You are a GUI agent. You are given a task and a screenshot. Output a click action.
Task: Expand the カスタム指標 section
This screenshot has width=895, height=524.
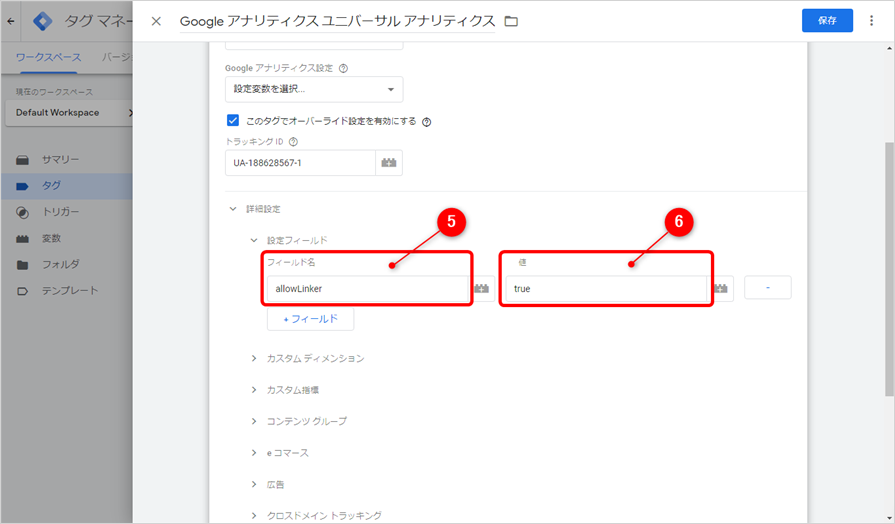click(x=253, y=390)
